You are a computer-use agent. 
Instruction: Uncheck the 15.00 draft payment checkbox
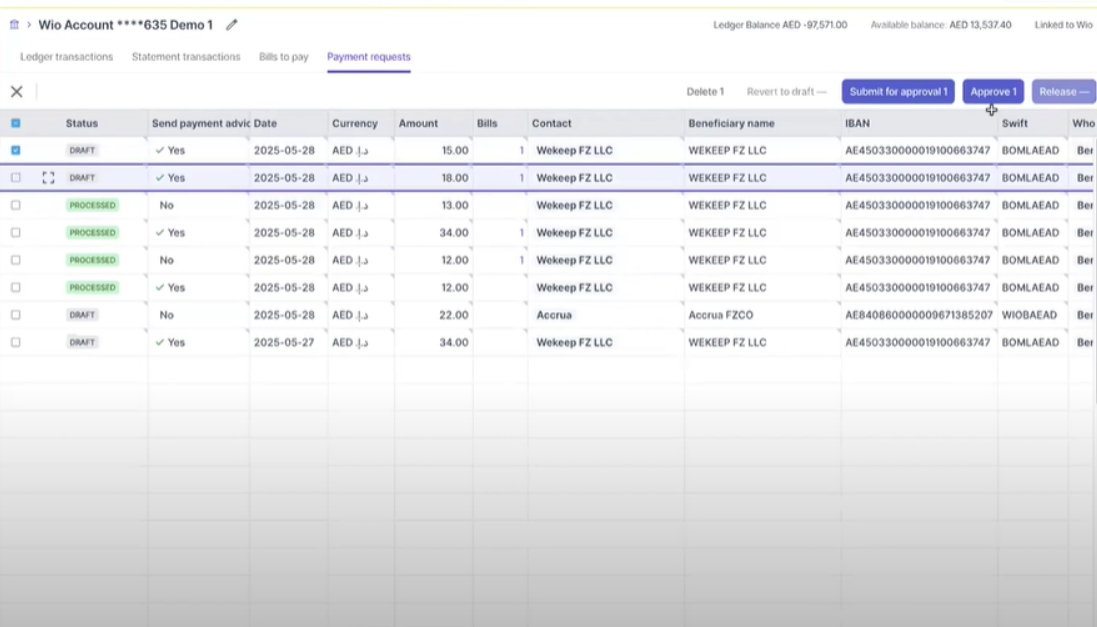pos(15,150)
